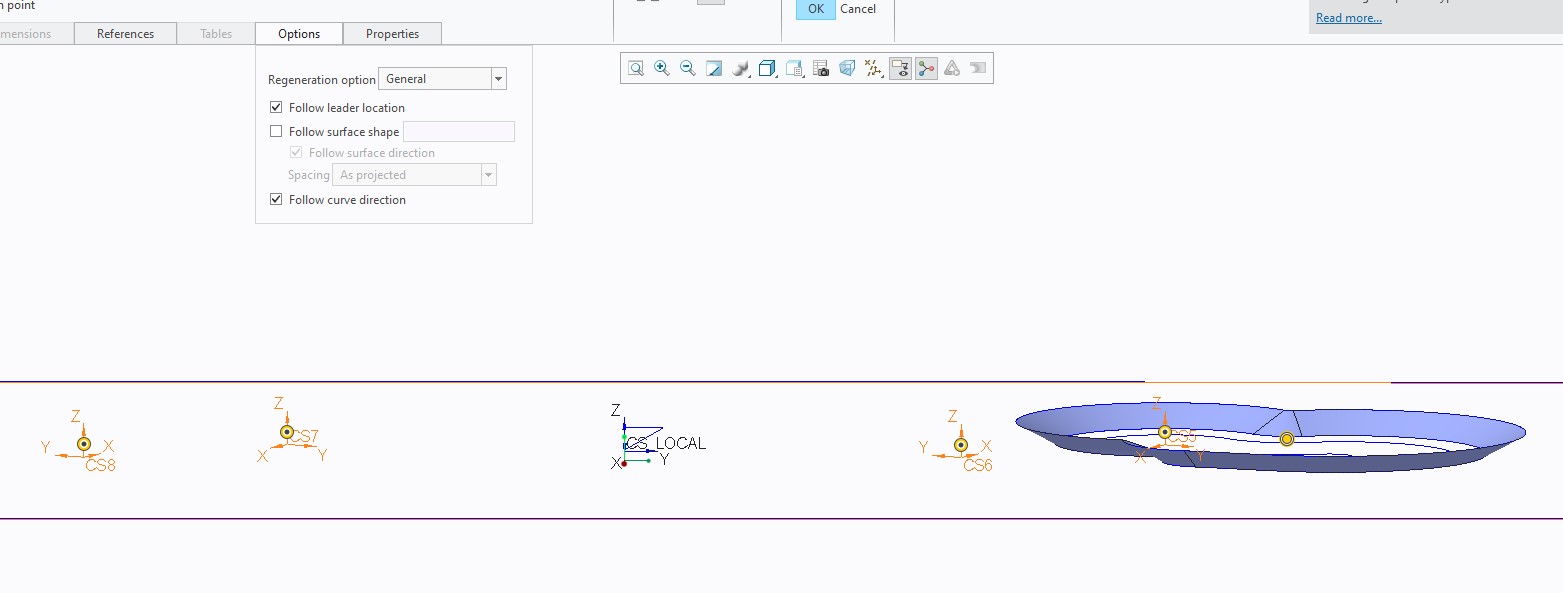Switch to the References tab

point(125,33)
